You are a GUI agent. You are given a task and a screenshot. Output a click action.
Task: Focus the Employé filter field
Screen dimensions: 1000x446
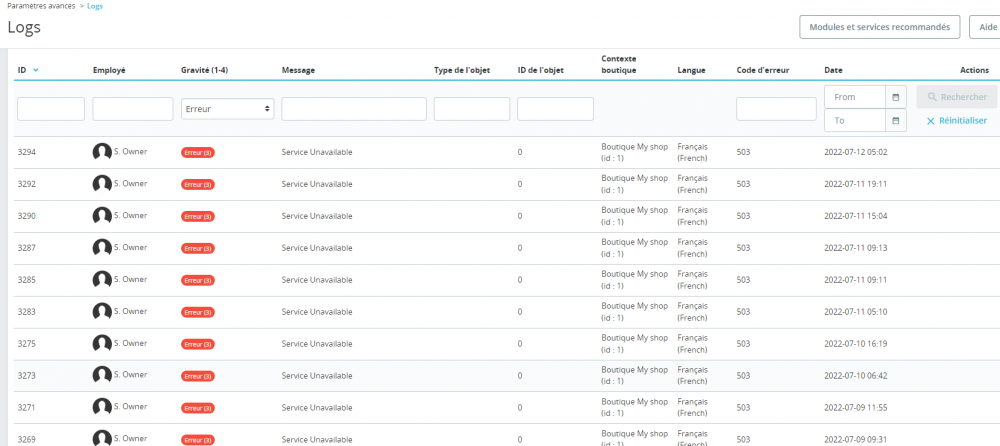tap(133, 109)
